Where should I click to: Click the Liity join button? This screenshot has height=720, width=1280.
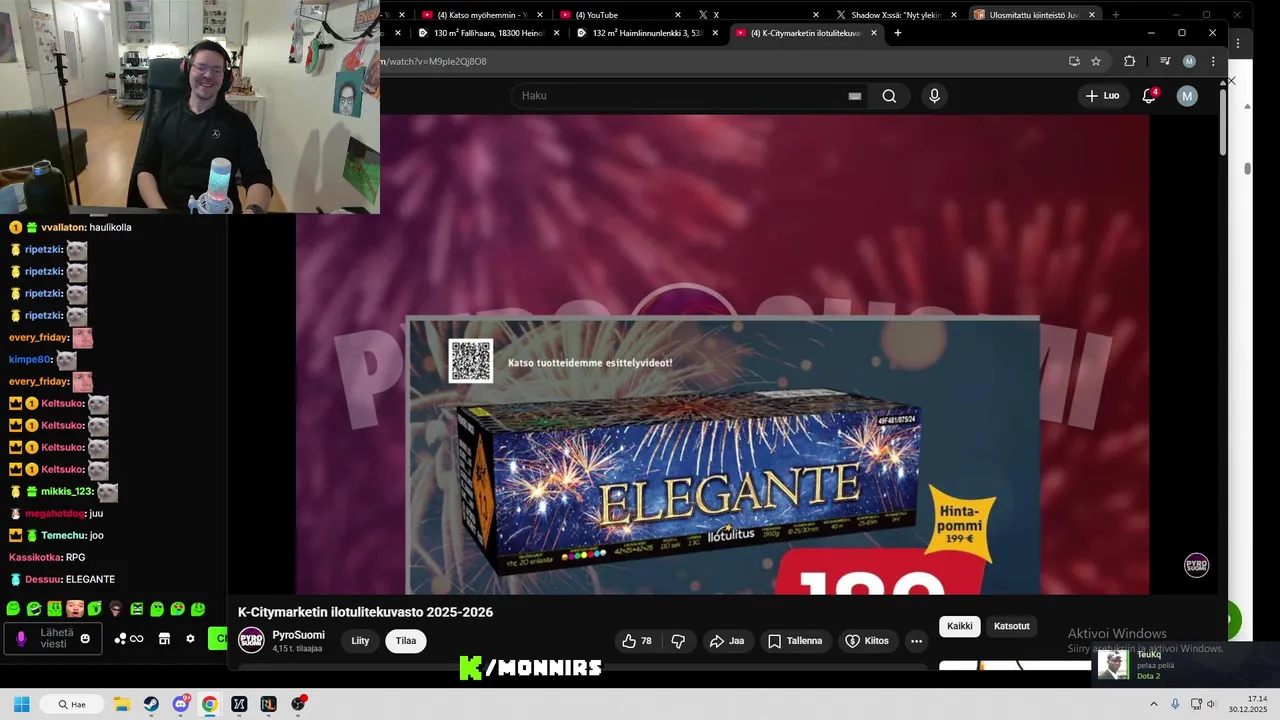[360, 641]
